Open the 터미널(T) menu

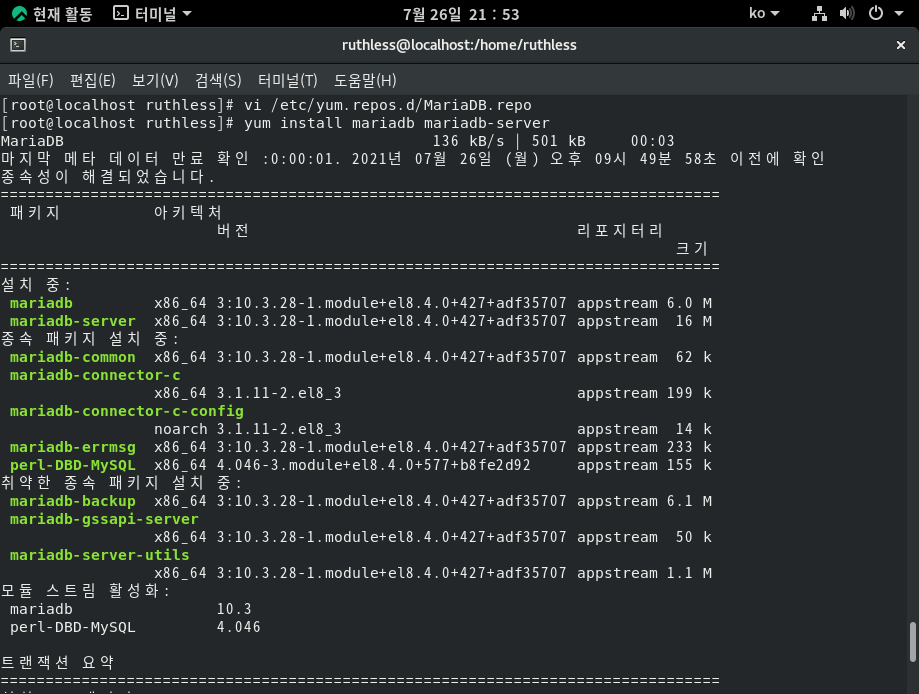(288, 80)
